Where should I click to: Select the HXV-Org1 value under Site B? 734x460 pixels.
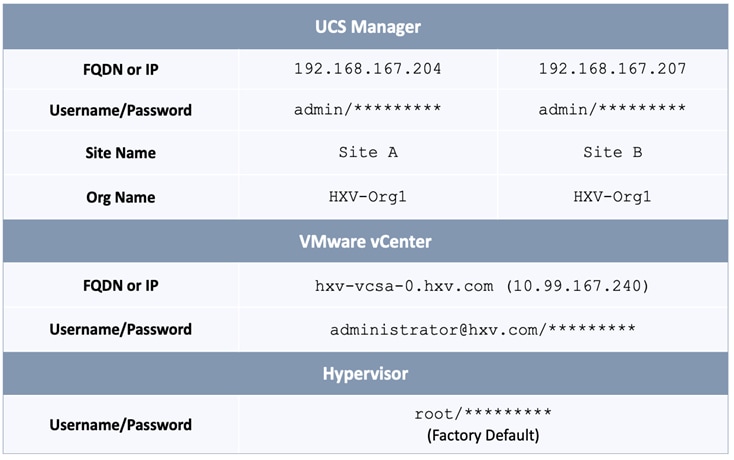point(612,197)
